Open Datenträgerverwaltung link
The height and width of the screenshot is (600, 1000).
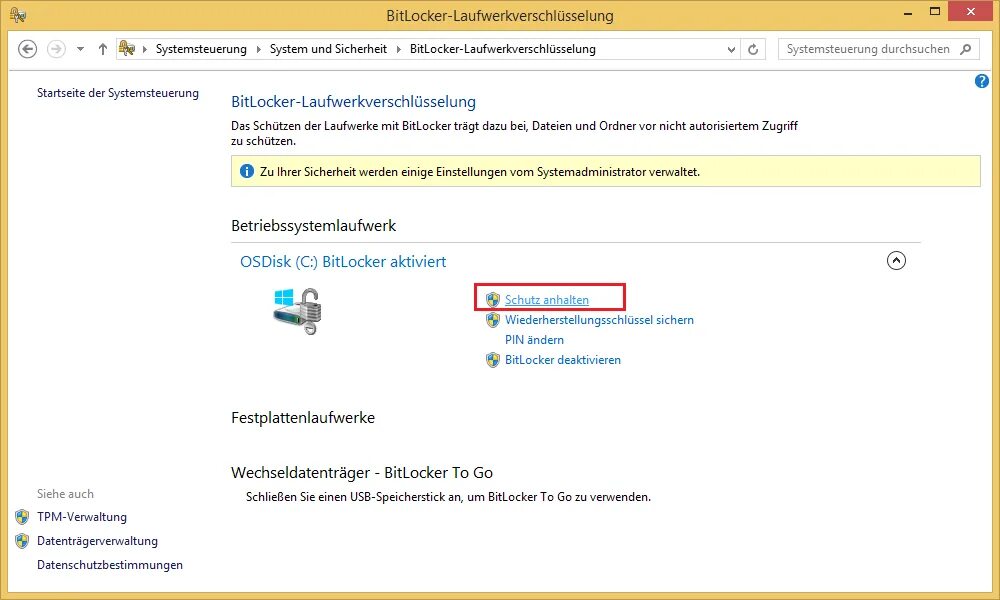[97, 541]
